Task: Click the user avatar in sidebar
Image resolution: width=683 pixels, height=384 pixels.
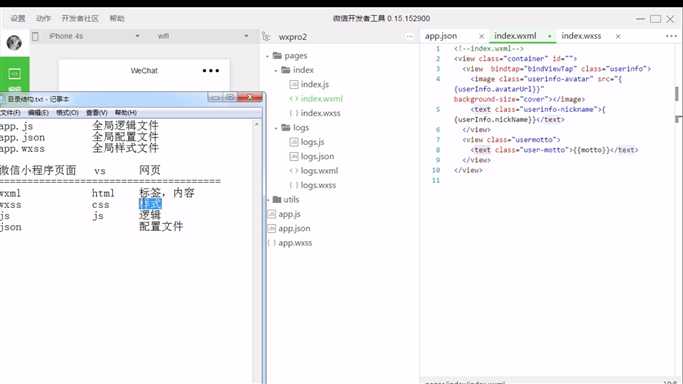Action: pos(14,43)
